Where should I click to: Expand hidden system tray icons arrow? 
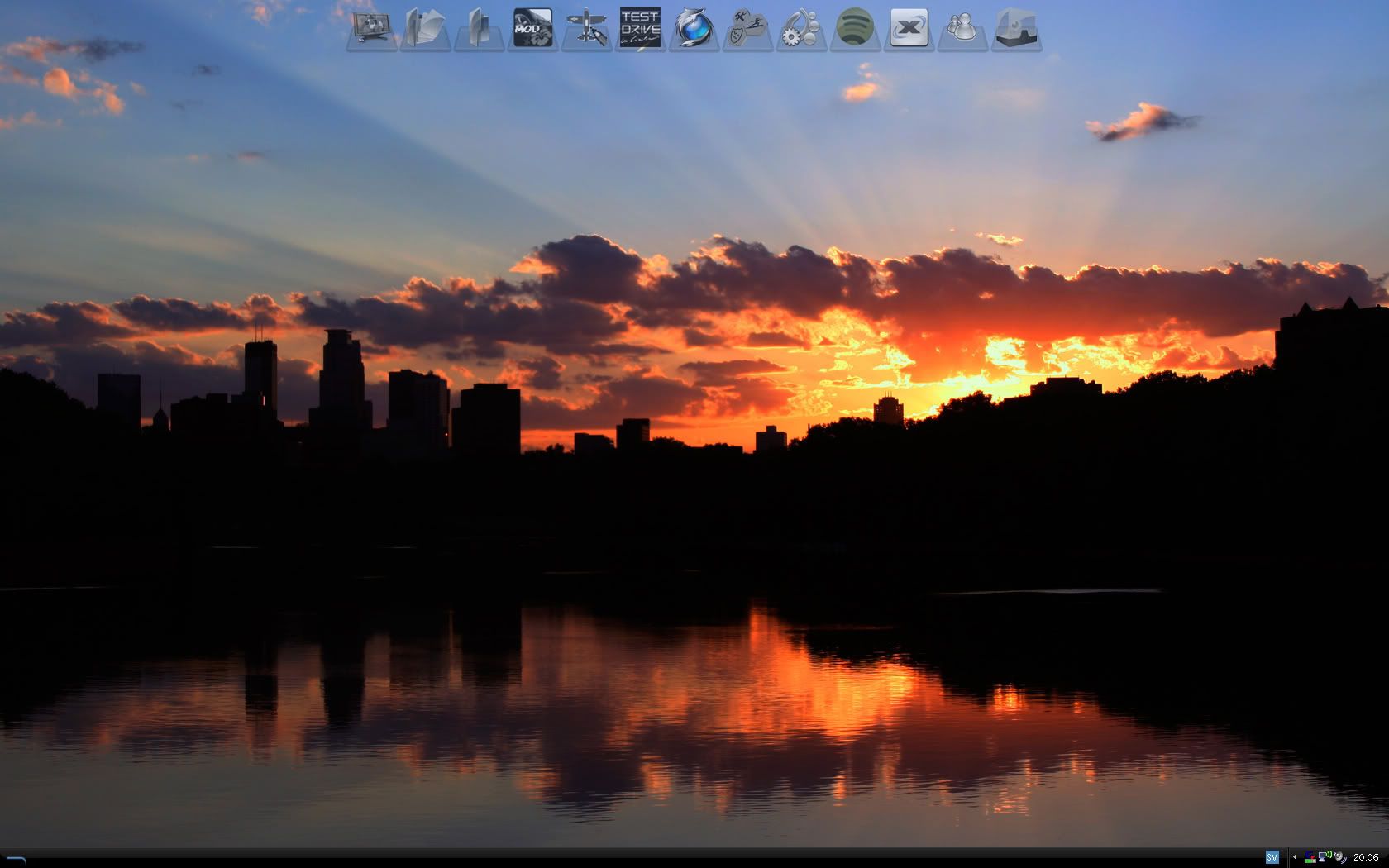[1294, 857]
